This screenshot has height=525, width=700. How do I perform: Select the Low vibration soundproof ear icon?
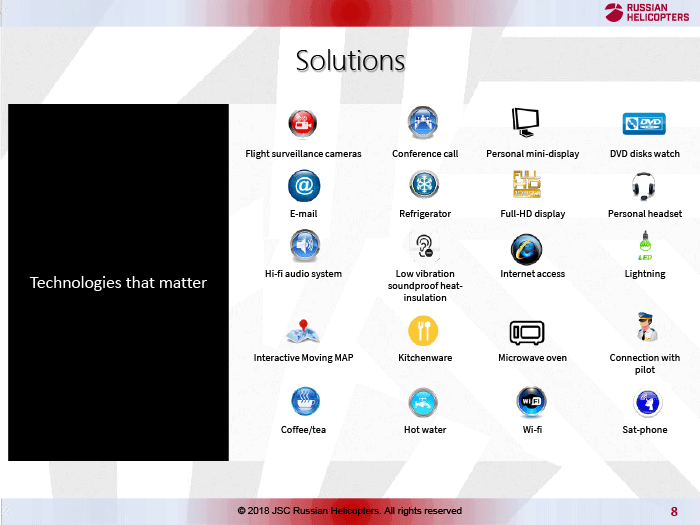[425, 246]
